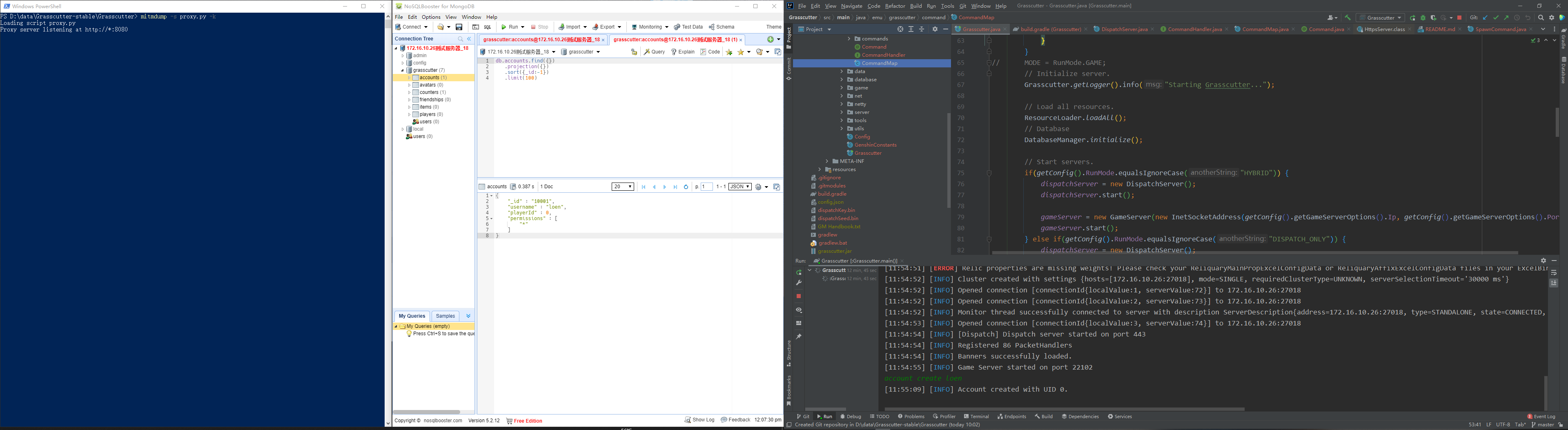This screenshot has height=430, width=1568.
Task: Open the Monitoring menu in NoSQLBooster
Action: pos(650,27)
